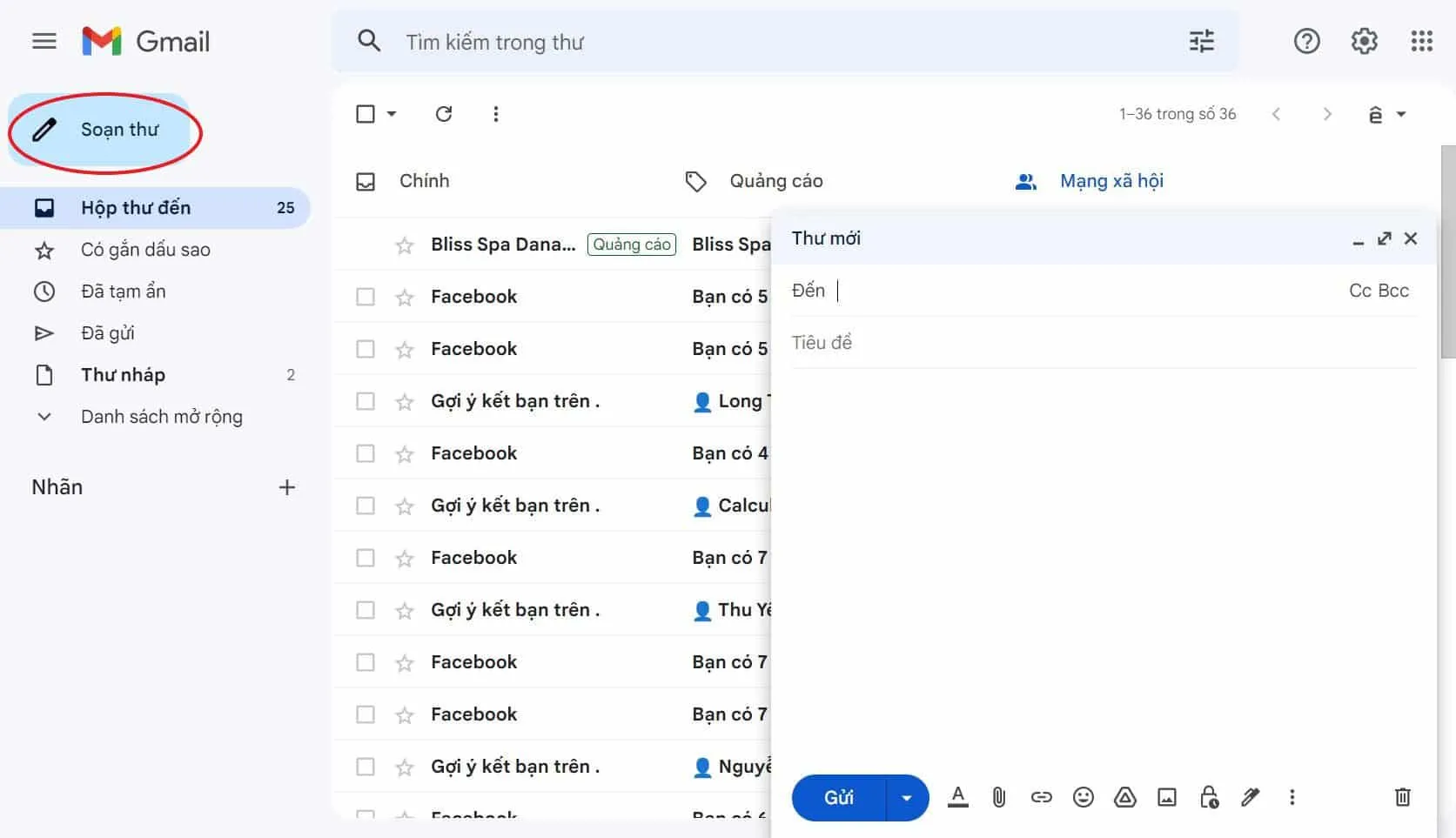Click the input tools keyboard icon
Image resolution: width=1456 pixels, height=838 pixels.
[1375, 114]
